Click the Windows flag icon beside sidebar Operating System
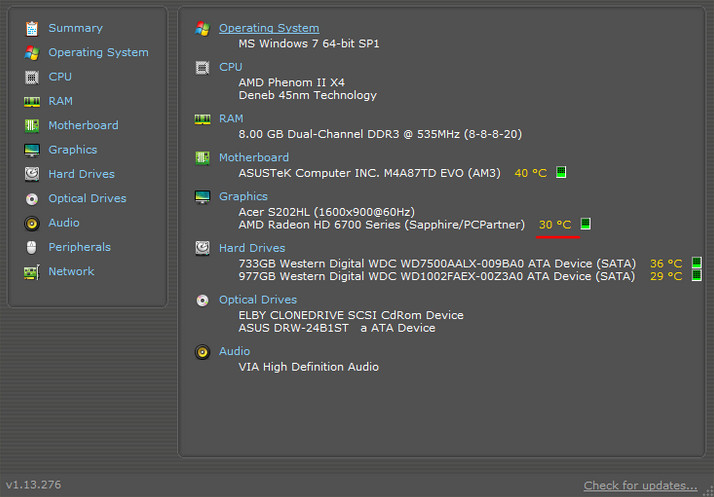Image resolution: width=714 pixels, height=497 pixels. point(32,52)
